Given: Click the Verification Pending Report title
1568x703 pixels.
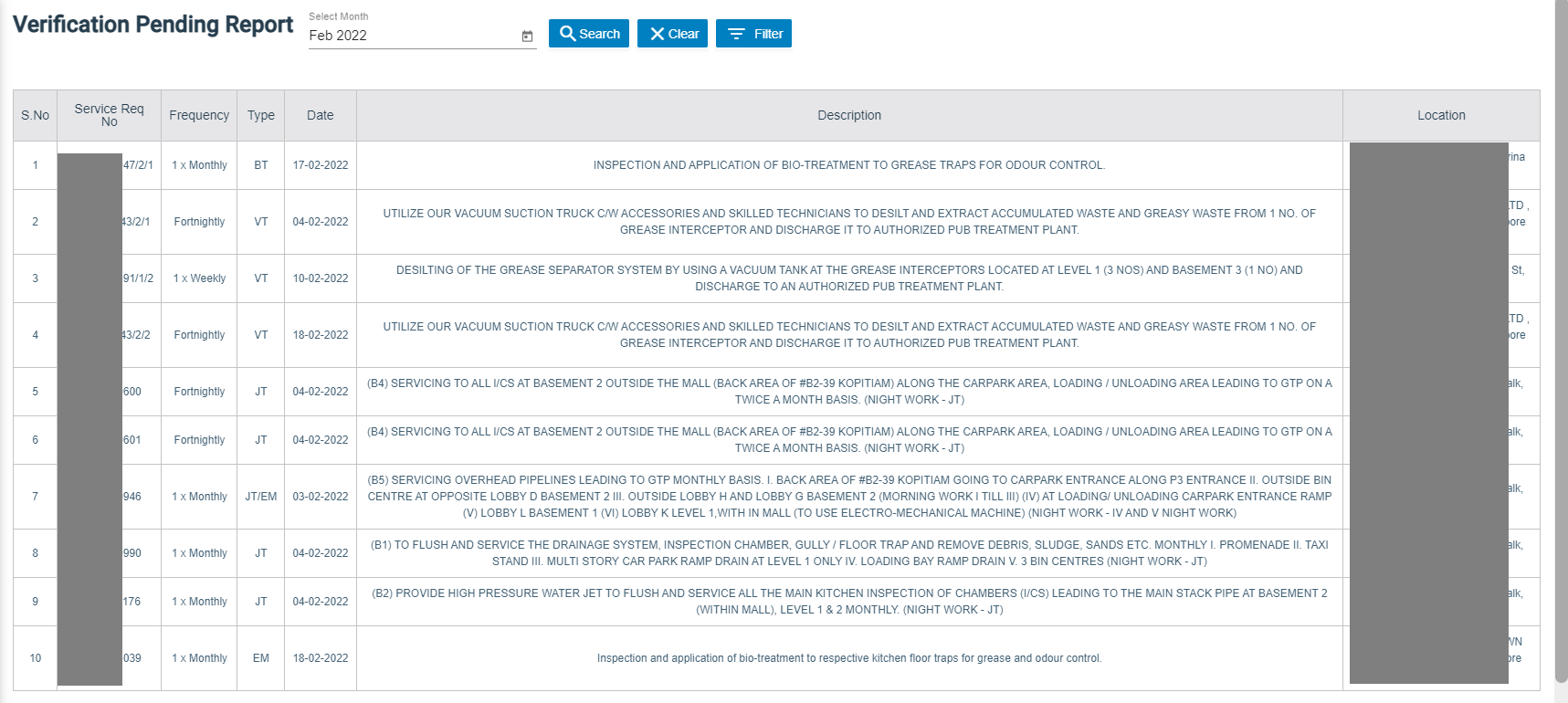Looking at the screenshot, I should point(153,25).
